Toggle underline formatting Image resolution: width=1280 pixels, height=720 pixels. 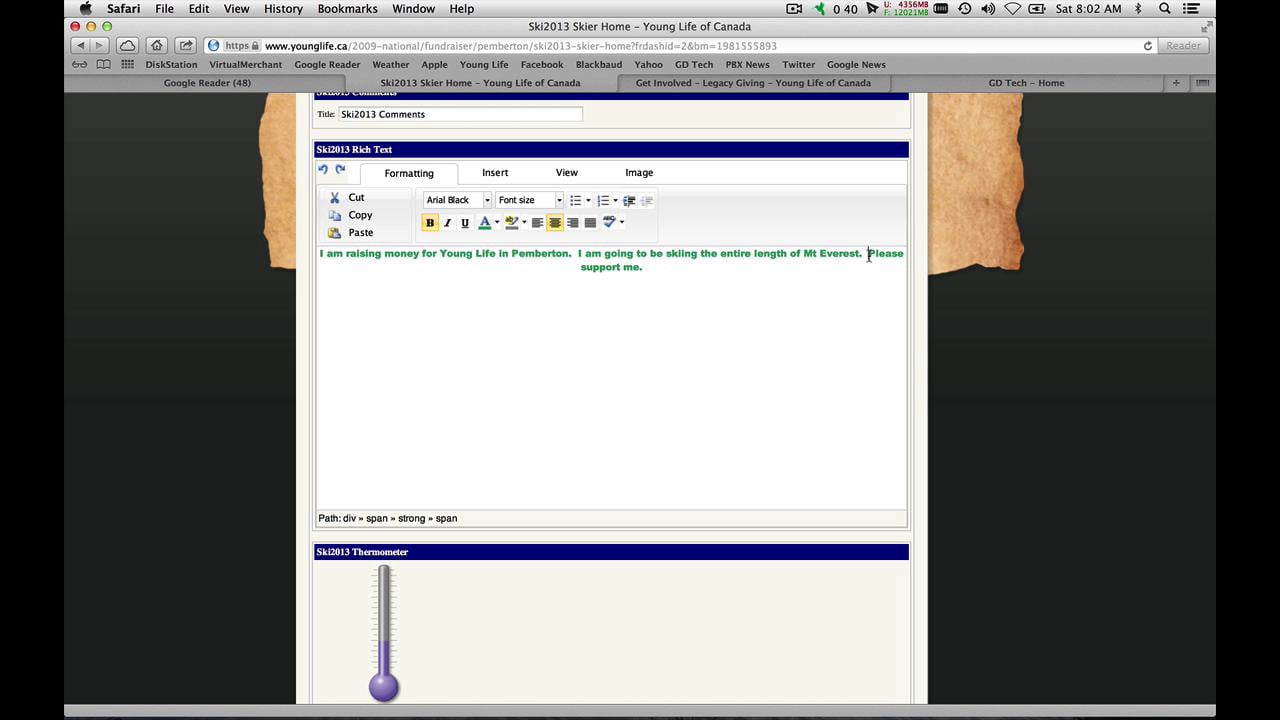tap(464, 223)
